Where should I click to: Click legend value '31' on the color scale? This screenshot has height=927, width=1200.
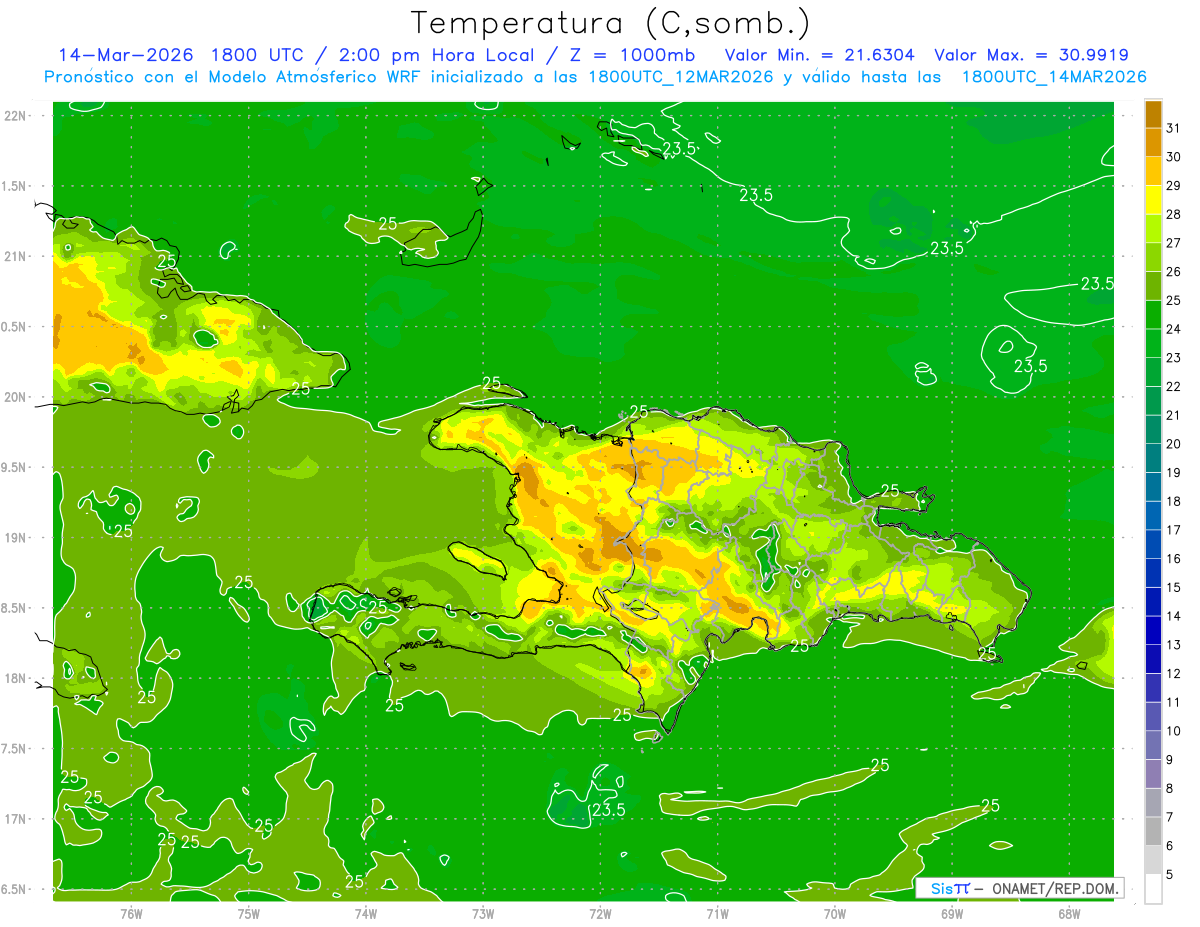[x=1174, y=127]
